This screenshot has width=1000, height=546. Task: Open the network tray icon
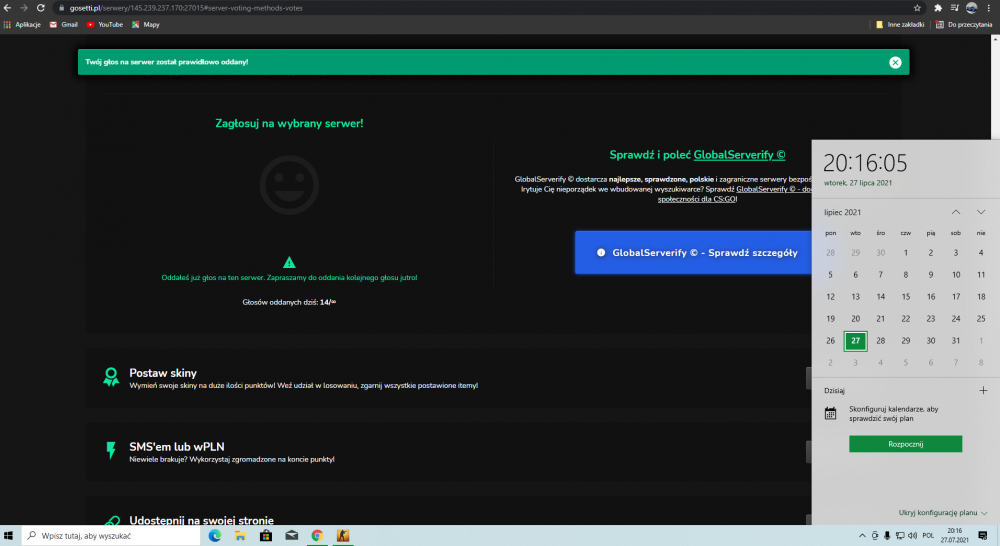[x=900, y=536]
